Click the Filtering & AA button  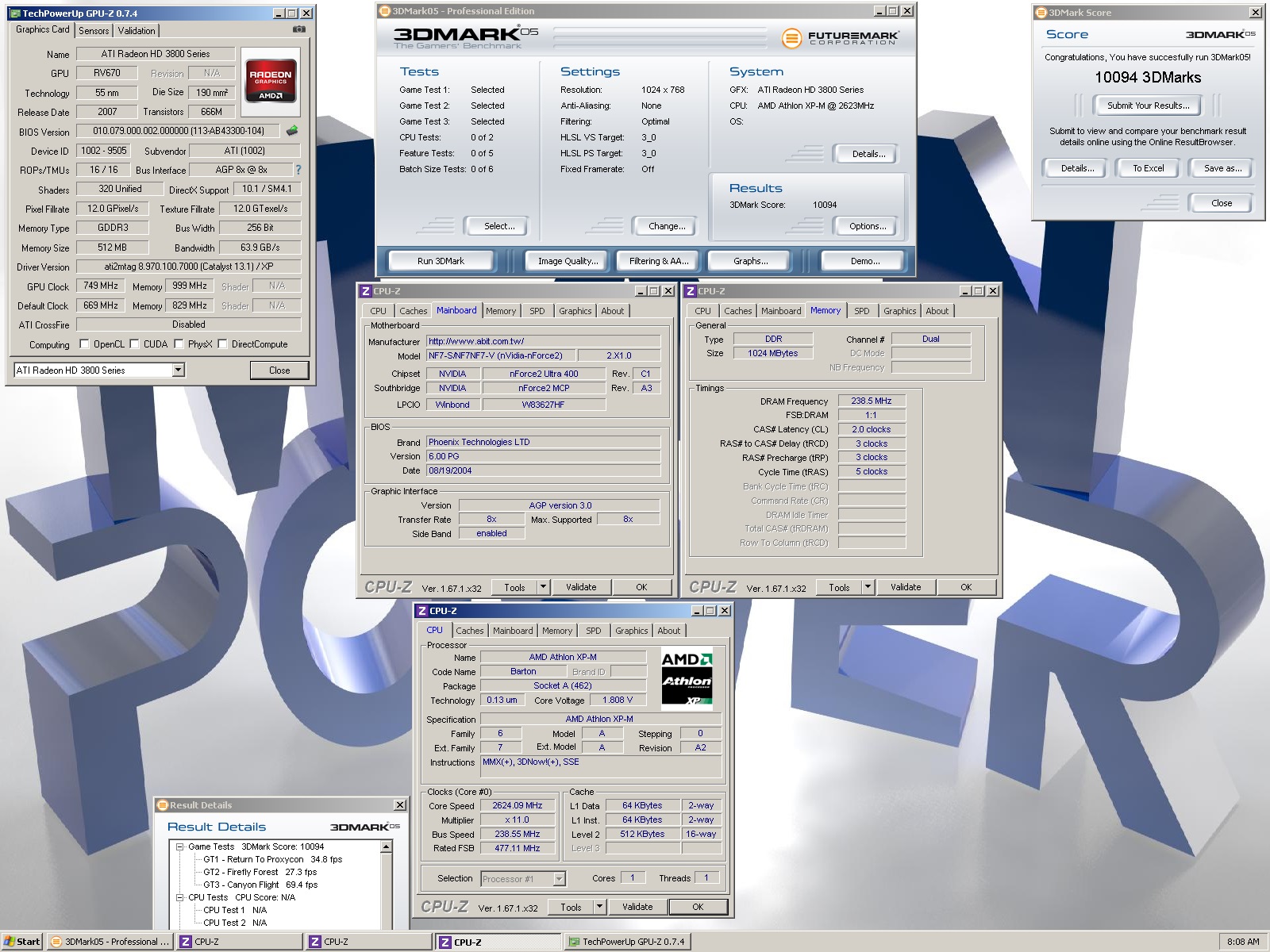659,261
